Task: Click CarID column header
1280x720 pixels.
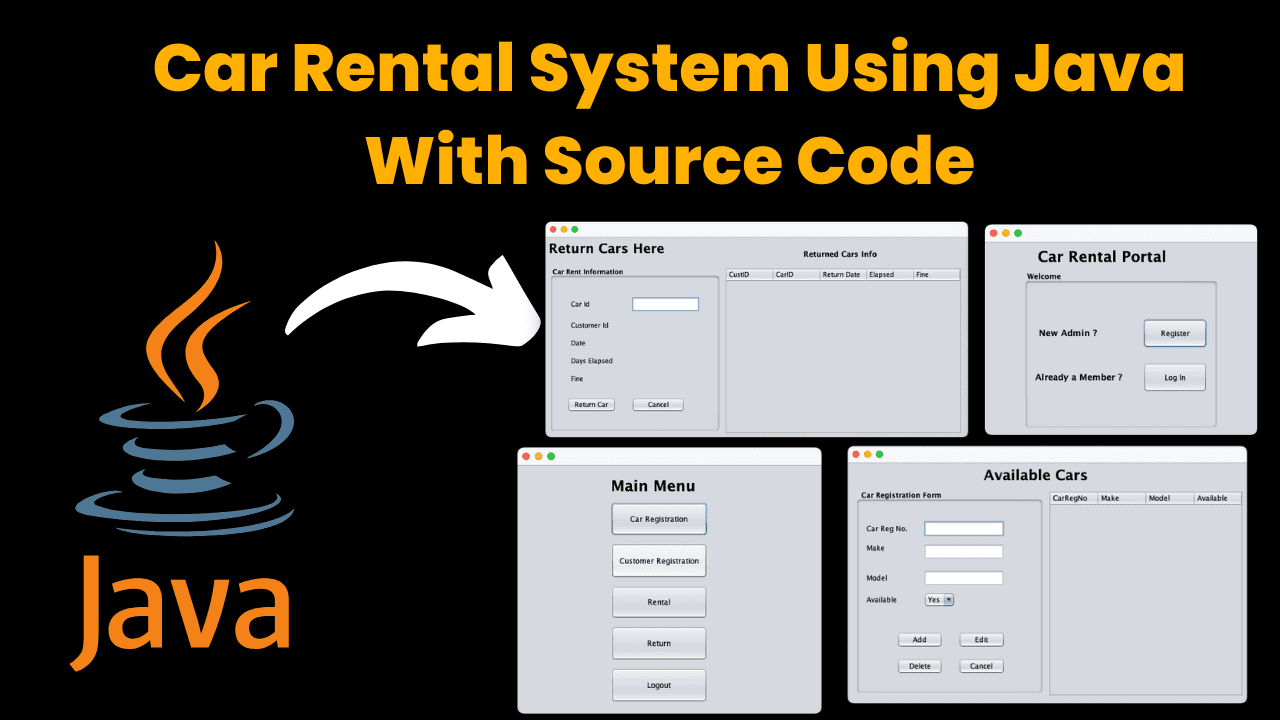Action: click(x=796, y=274)
